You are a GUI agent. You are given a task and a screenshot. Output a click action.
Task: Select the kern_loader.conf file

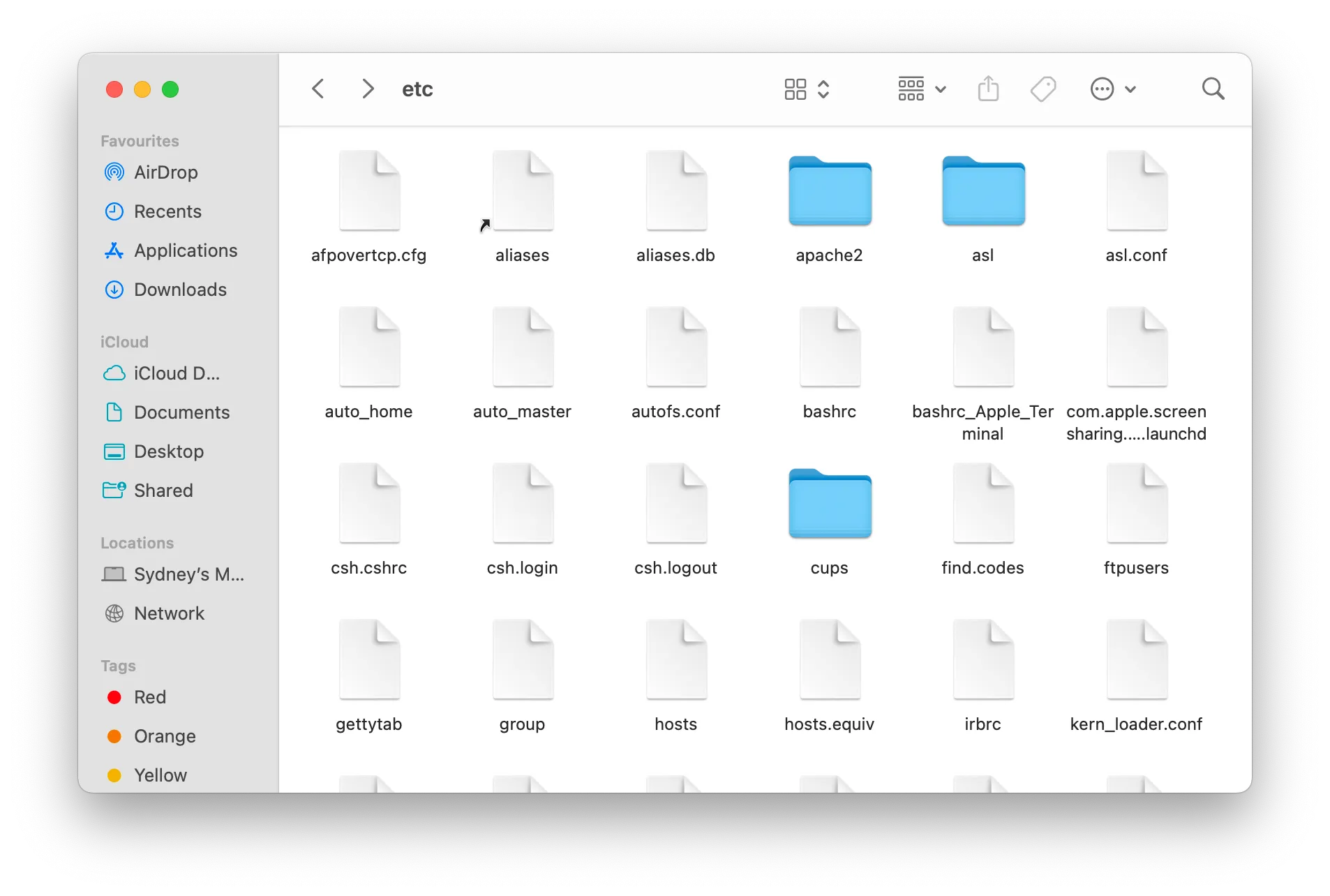pyautogui.click(x=1135, y=659)
